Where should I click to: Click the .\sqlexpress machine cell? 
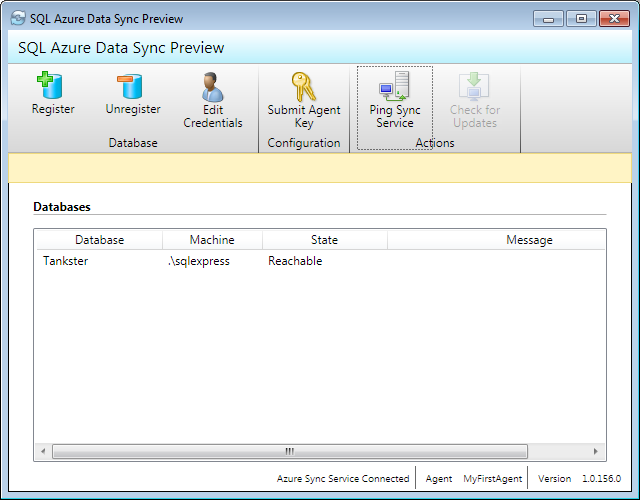[x=199, y=262]
